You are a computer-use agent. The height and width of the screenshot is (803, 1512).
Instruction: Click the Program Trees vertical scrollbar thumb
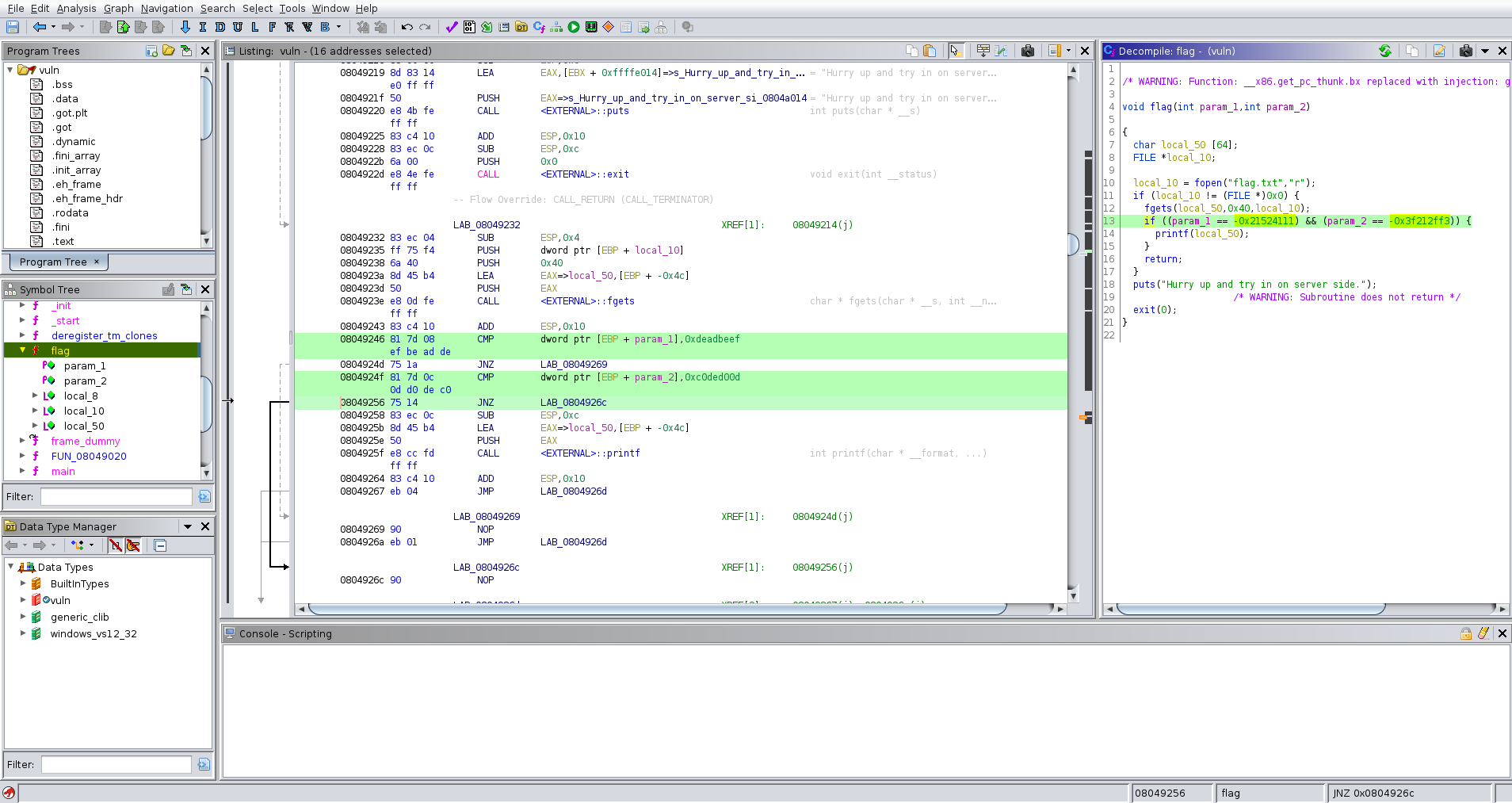click(x=206, y=109)
